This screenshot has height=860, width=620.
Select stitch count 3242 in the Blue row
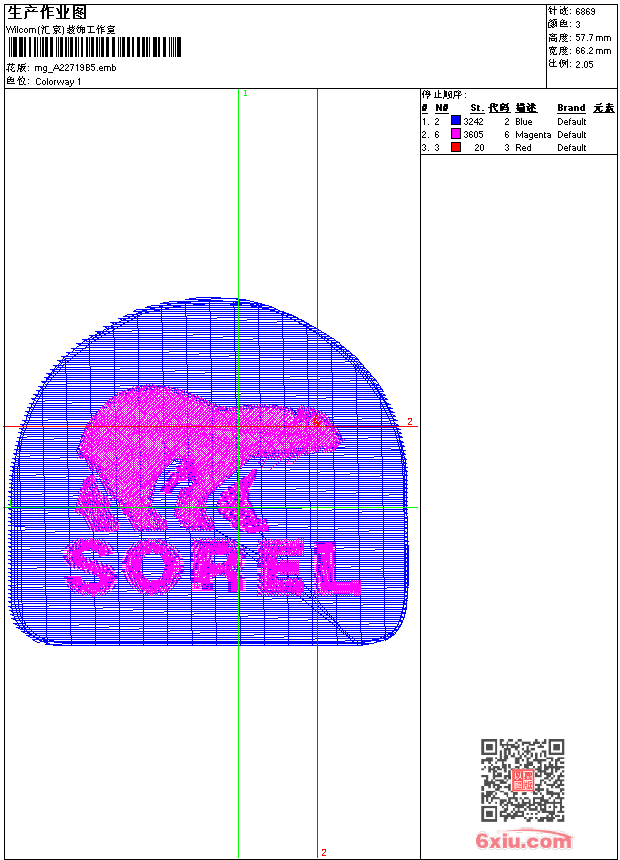click(x=474, y=122)
